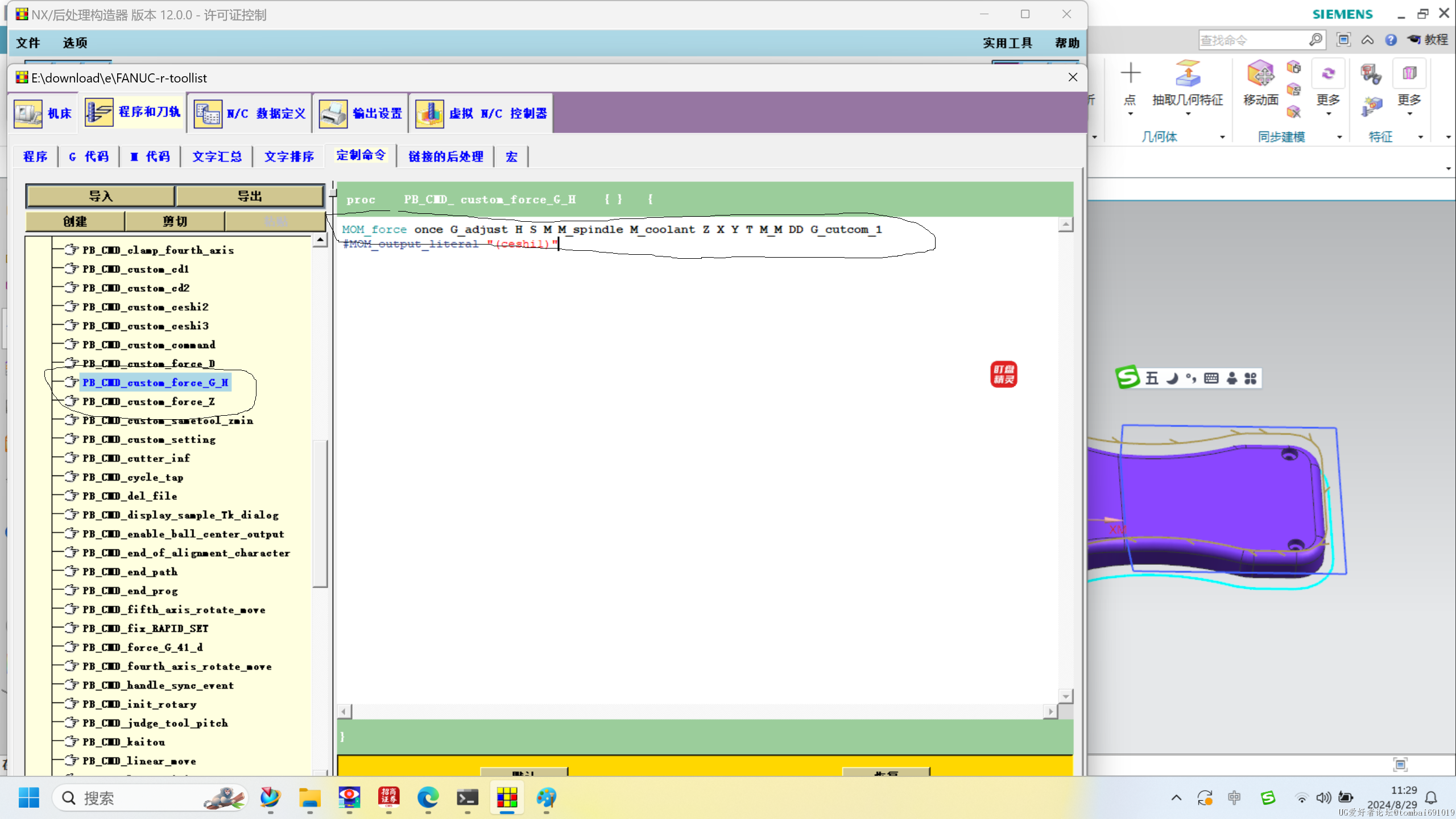Click the Windows taskbar search box

coord(150,798)
